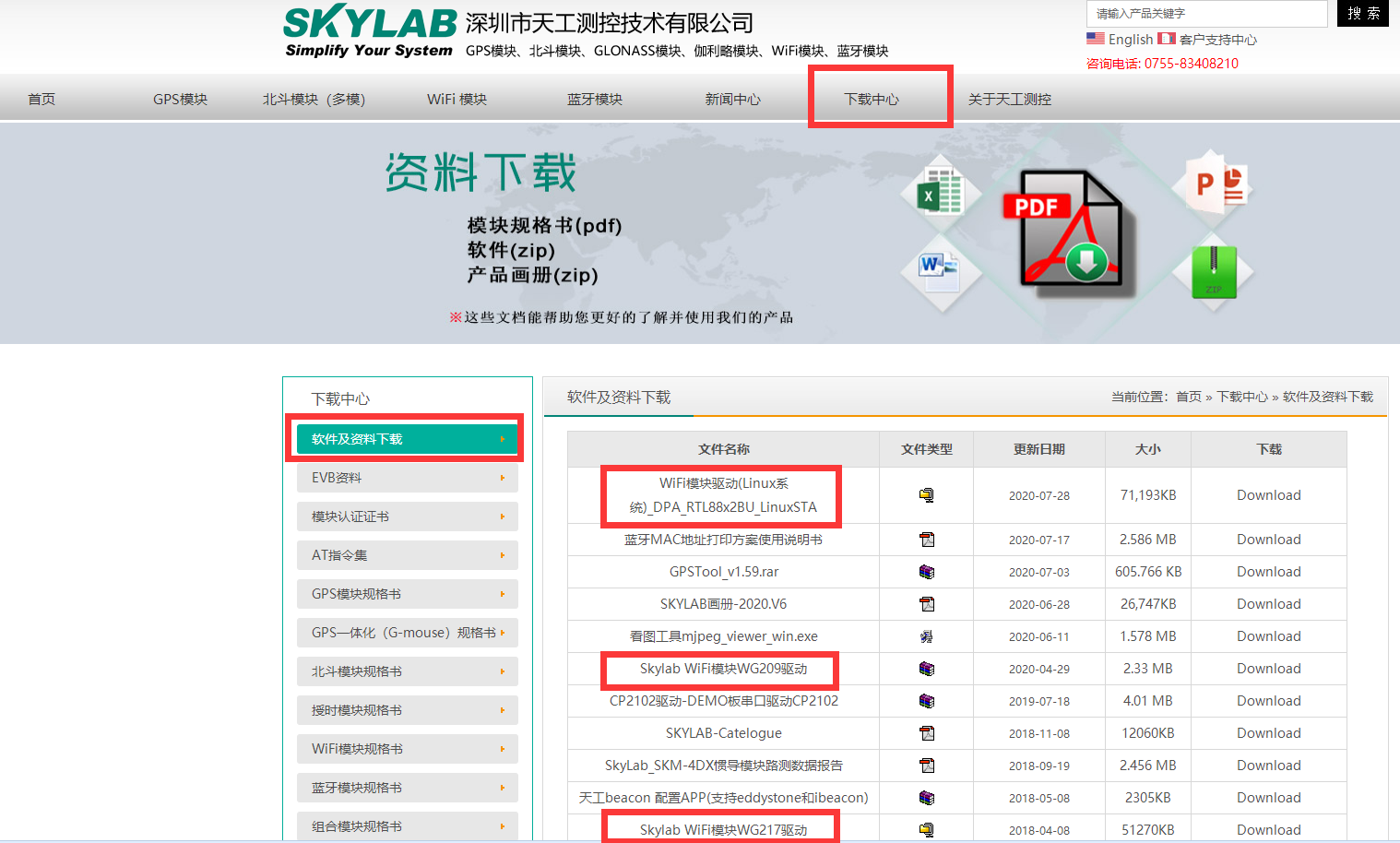Download the Skylab WiFi模块WG209驱动 file
Screen dimensions: 1400x843
point(1268,668)
